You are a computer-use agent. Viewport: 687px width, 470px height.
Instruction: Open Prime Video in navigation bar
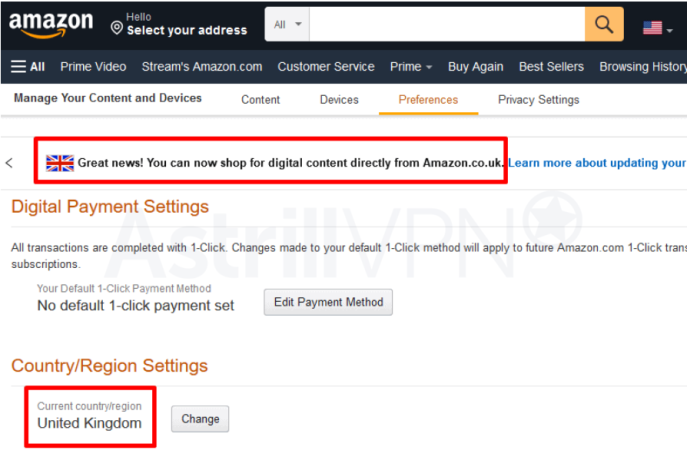pyautogui.click(x=93, y=67)
